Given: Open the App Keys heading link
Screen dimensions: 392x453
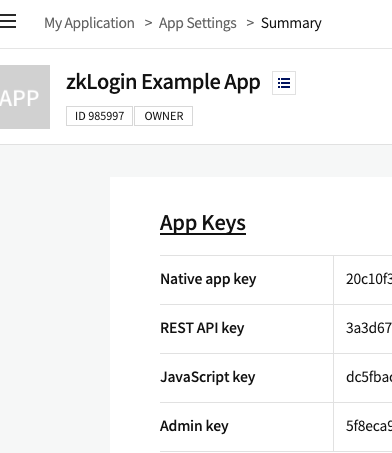Looking at the screenshot, I should click(203, 223).
